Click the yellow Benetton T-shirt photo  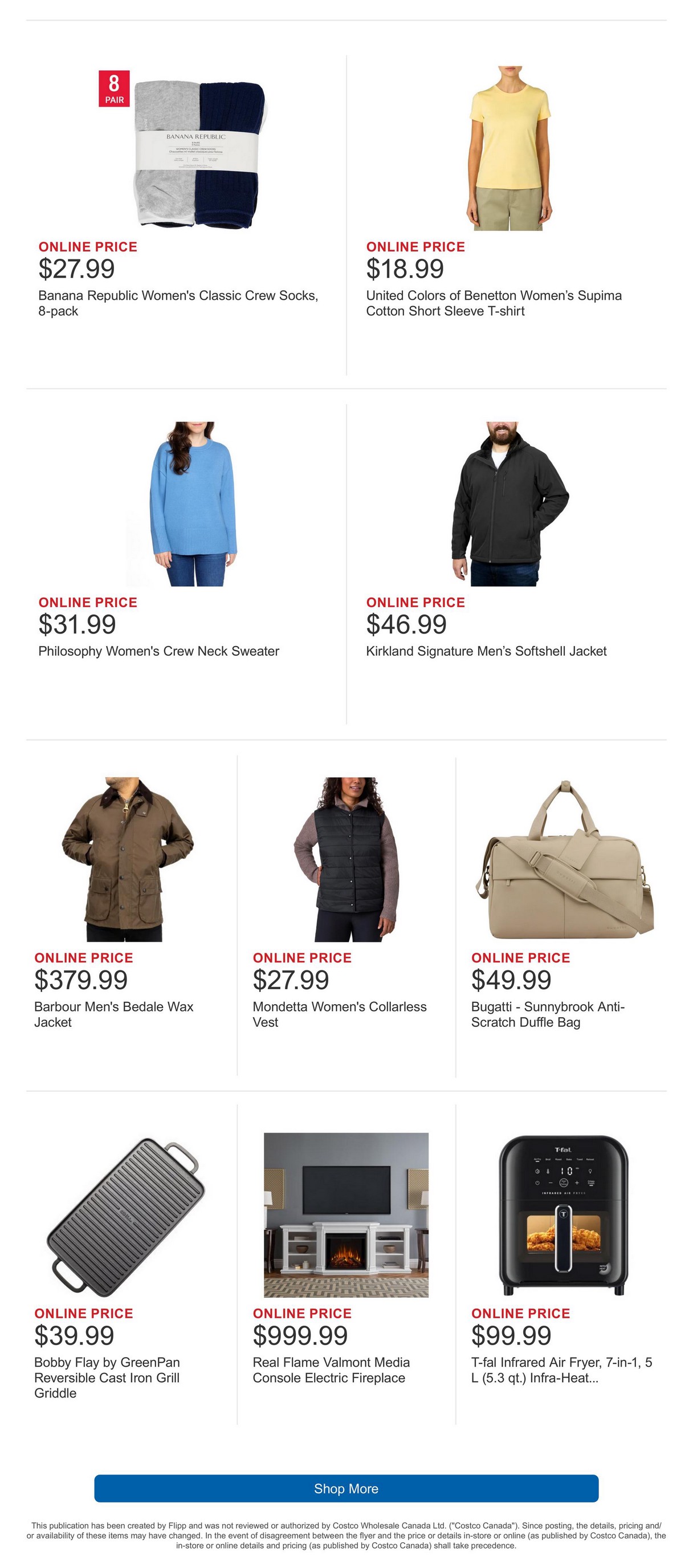(510, 148)
